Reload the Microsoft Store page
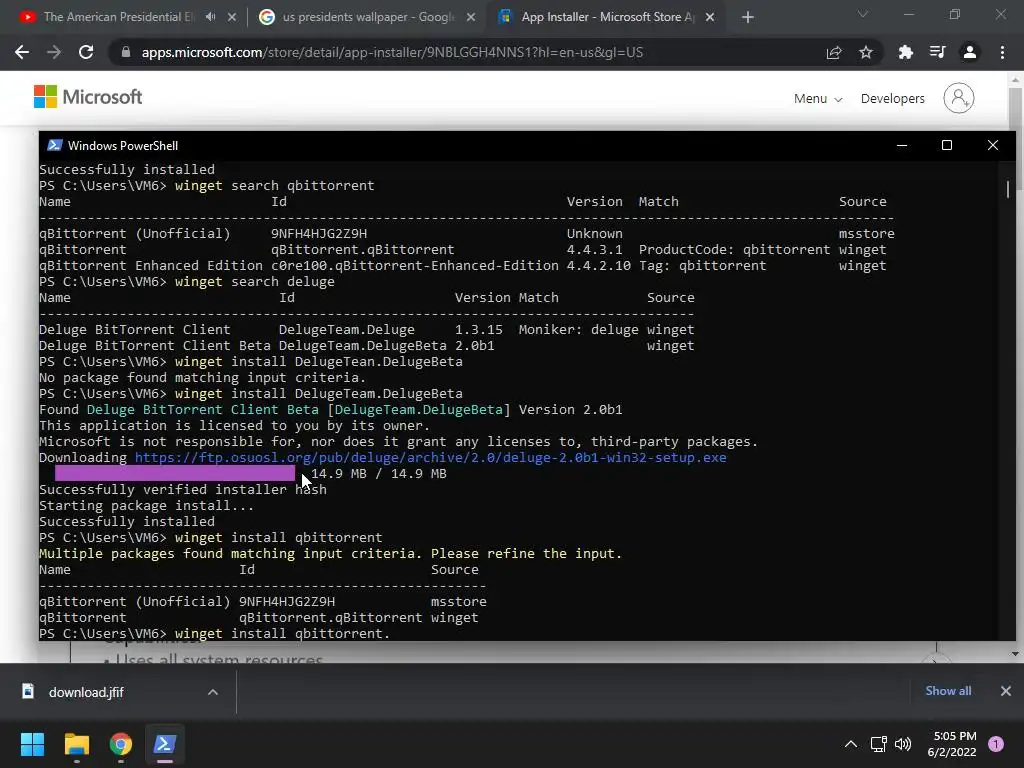The width and height of the screenshot is (1024, 768). 86,52
